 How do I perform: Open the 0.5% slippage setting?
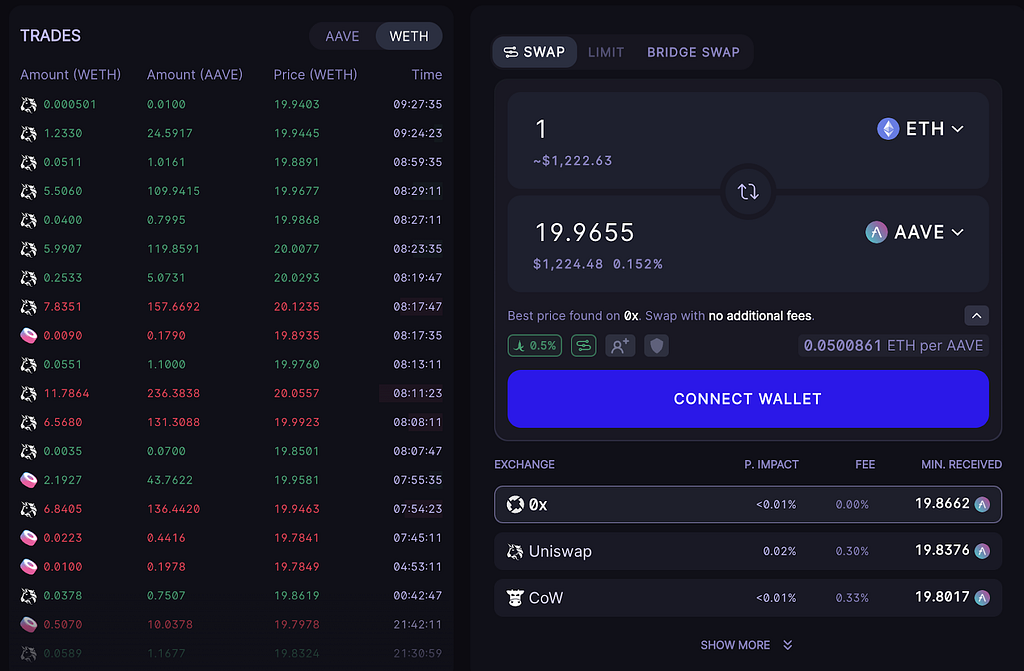(x=535, y=346)
